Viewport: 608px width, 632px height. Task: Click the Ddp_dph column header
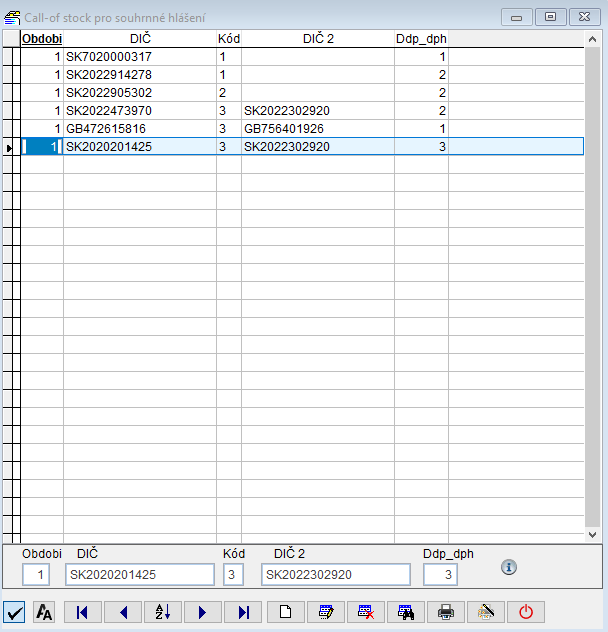pos(421,39)
